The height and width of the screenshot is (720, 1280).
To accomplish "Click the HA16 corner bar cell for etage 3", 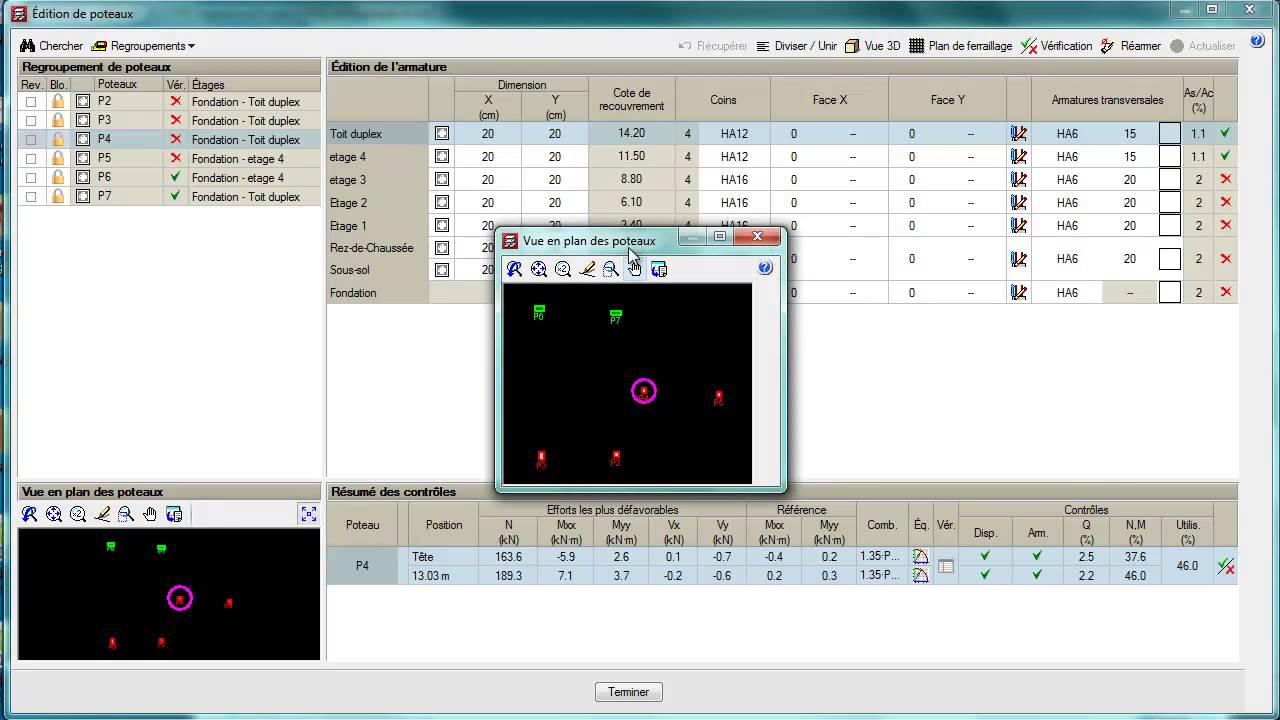I will coord(734,180).
